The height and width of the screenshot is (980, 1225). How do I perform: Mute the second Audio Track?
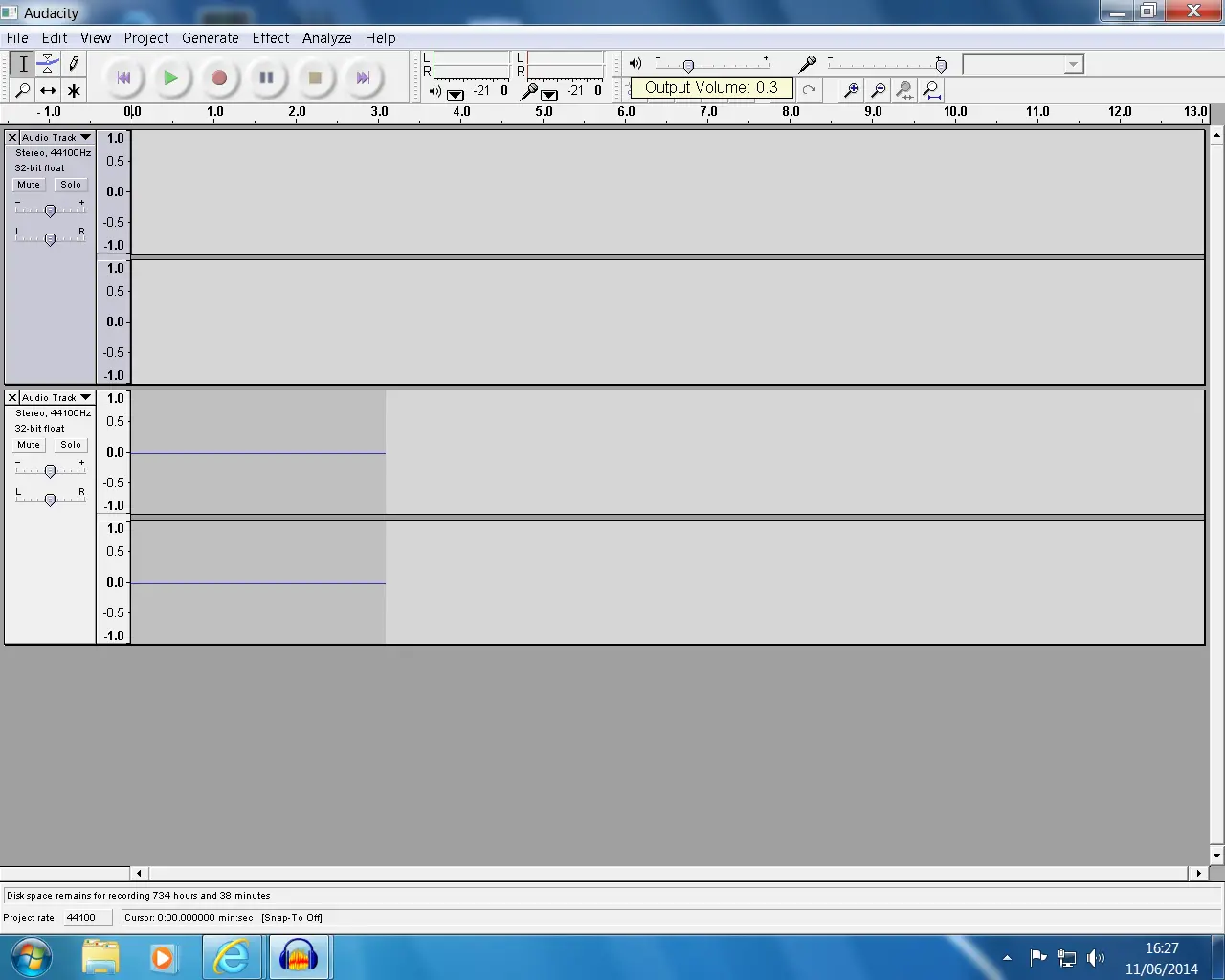tap(29, 445)
